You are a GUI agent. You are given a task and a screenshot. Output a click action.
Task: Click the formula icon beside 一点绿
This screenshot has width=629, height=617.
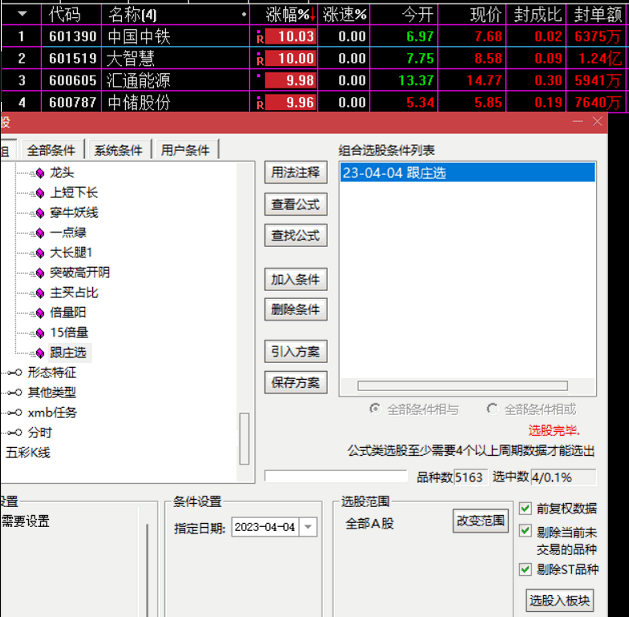pos(40,233)
